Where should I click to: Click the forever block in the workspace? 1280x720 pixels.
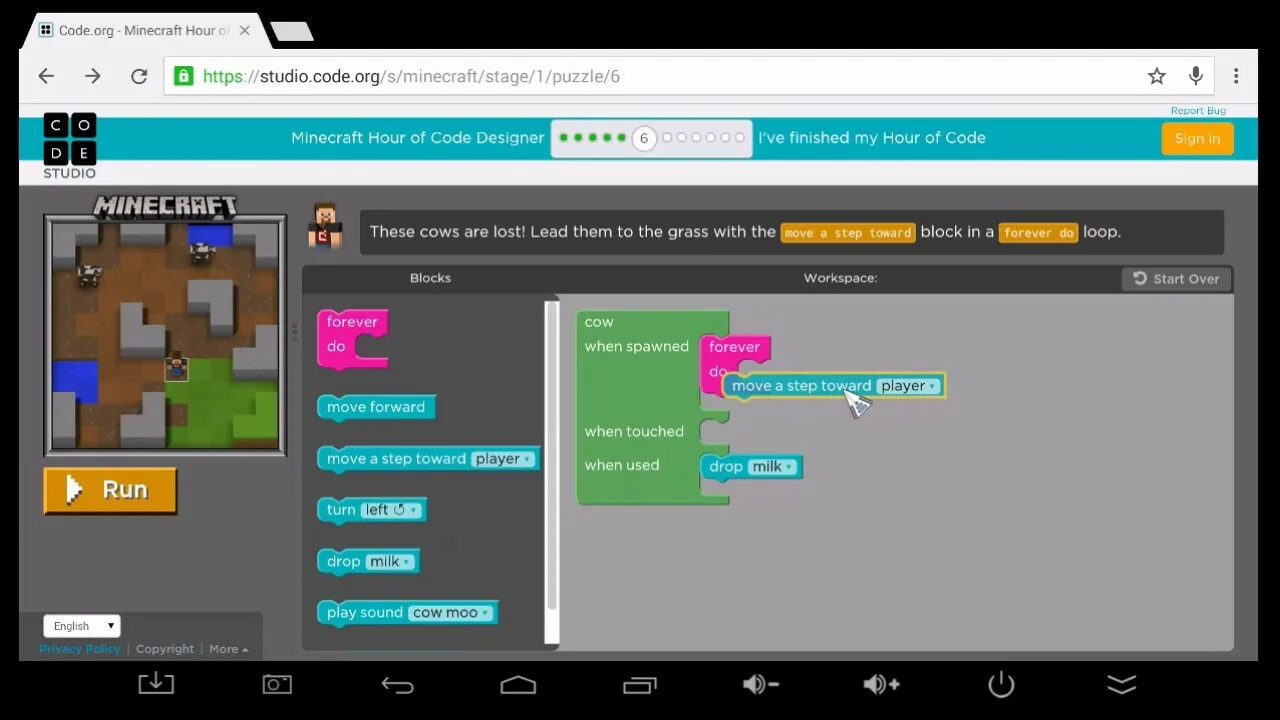click(735, 348)
